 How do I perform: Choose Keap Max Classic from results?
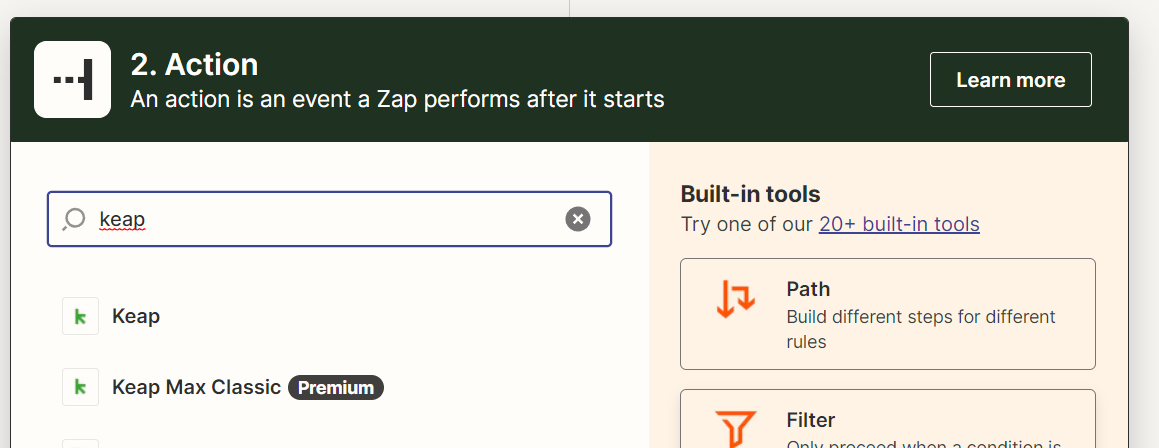pos(197,387)
